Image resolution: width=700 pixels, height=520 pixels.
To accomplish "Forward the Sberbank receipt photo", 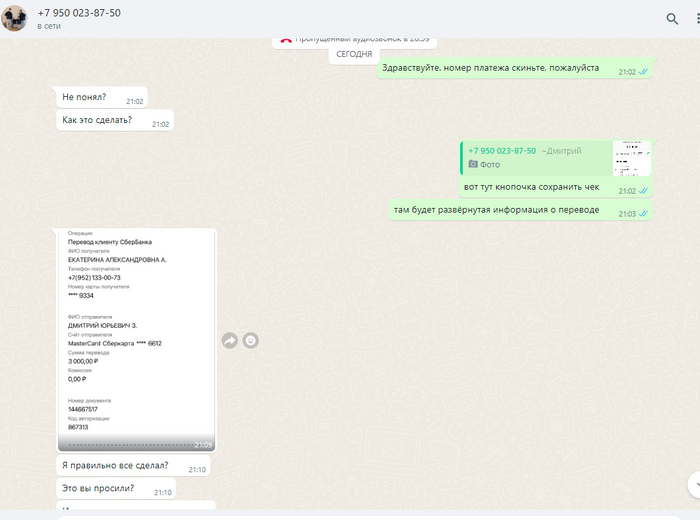I will click(x=229, y=341).
